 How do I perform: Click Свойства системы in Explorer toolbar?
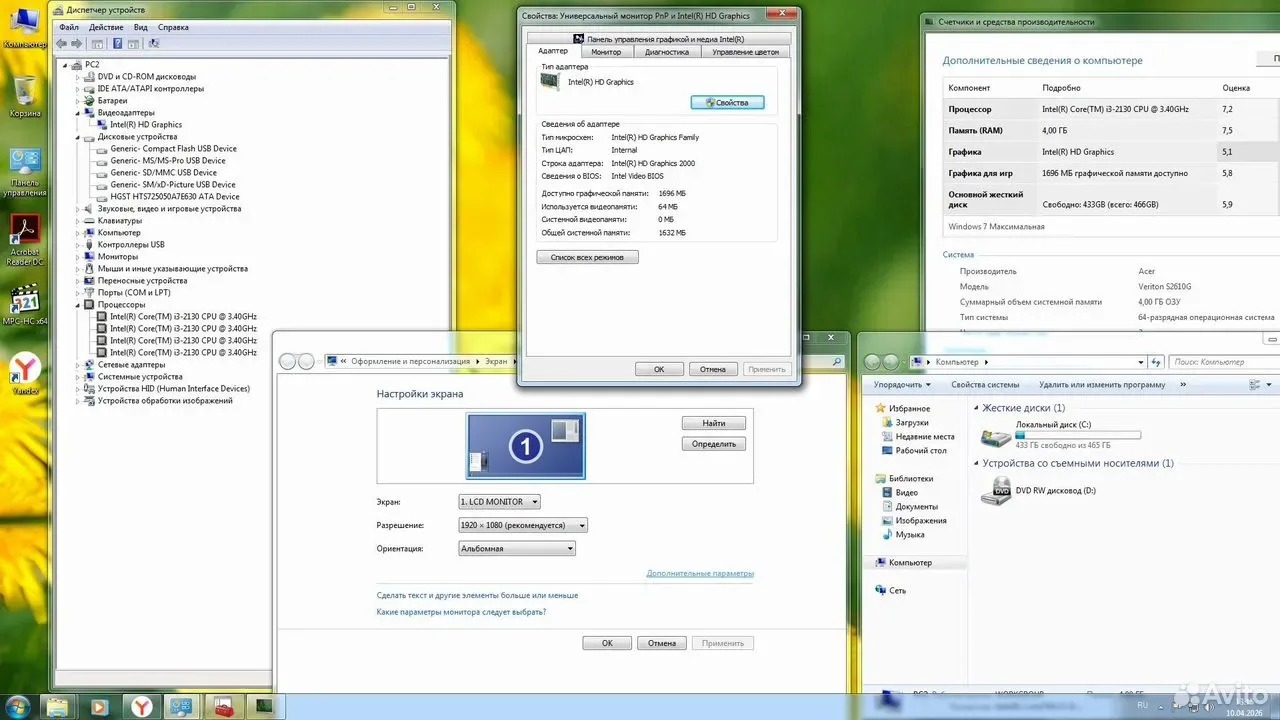[985, 385]
